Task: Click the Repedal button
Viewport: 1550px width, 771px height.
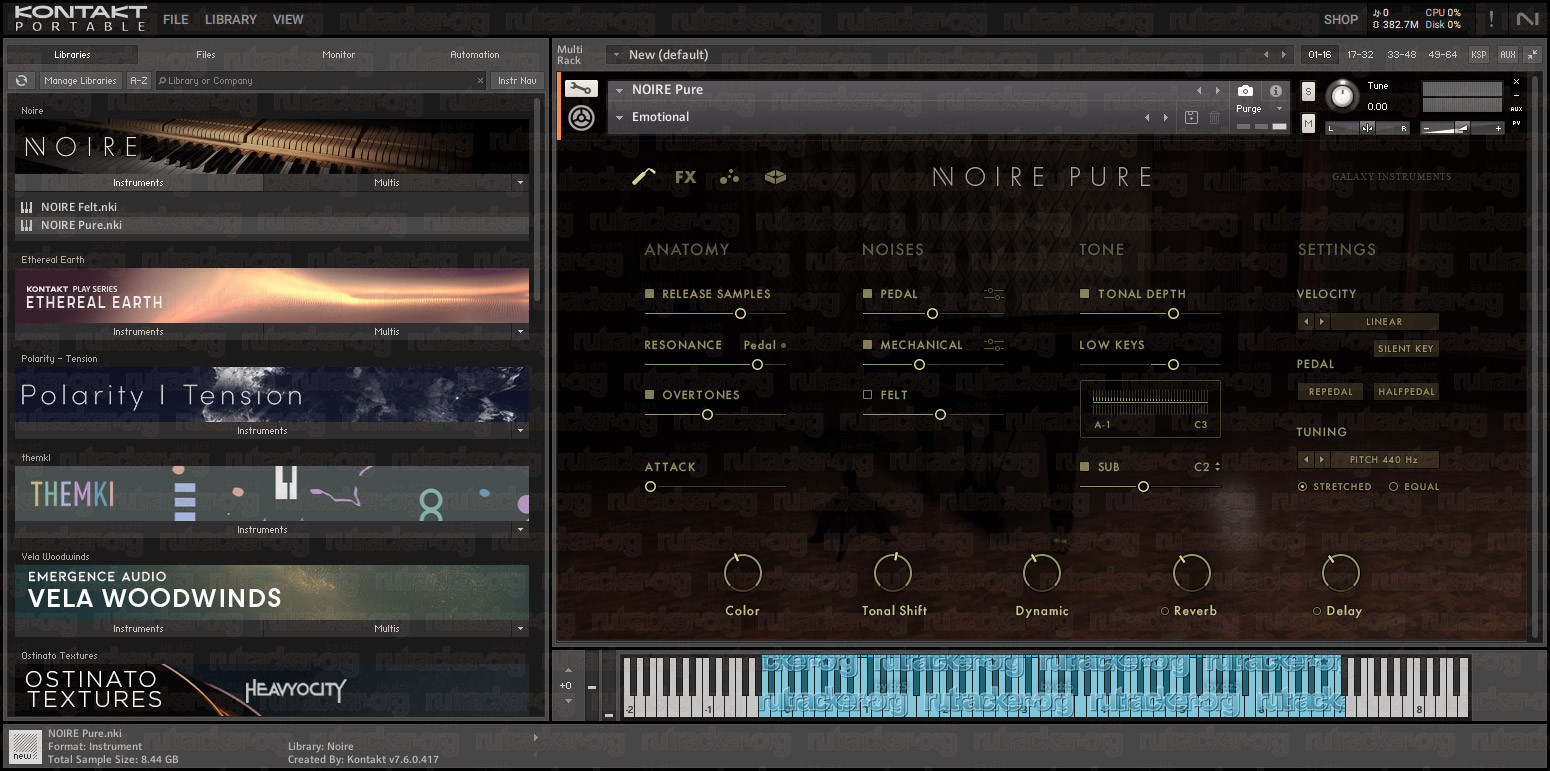Action: (1331, 392)
